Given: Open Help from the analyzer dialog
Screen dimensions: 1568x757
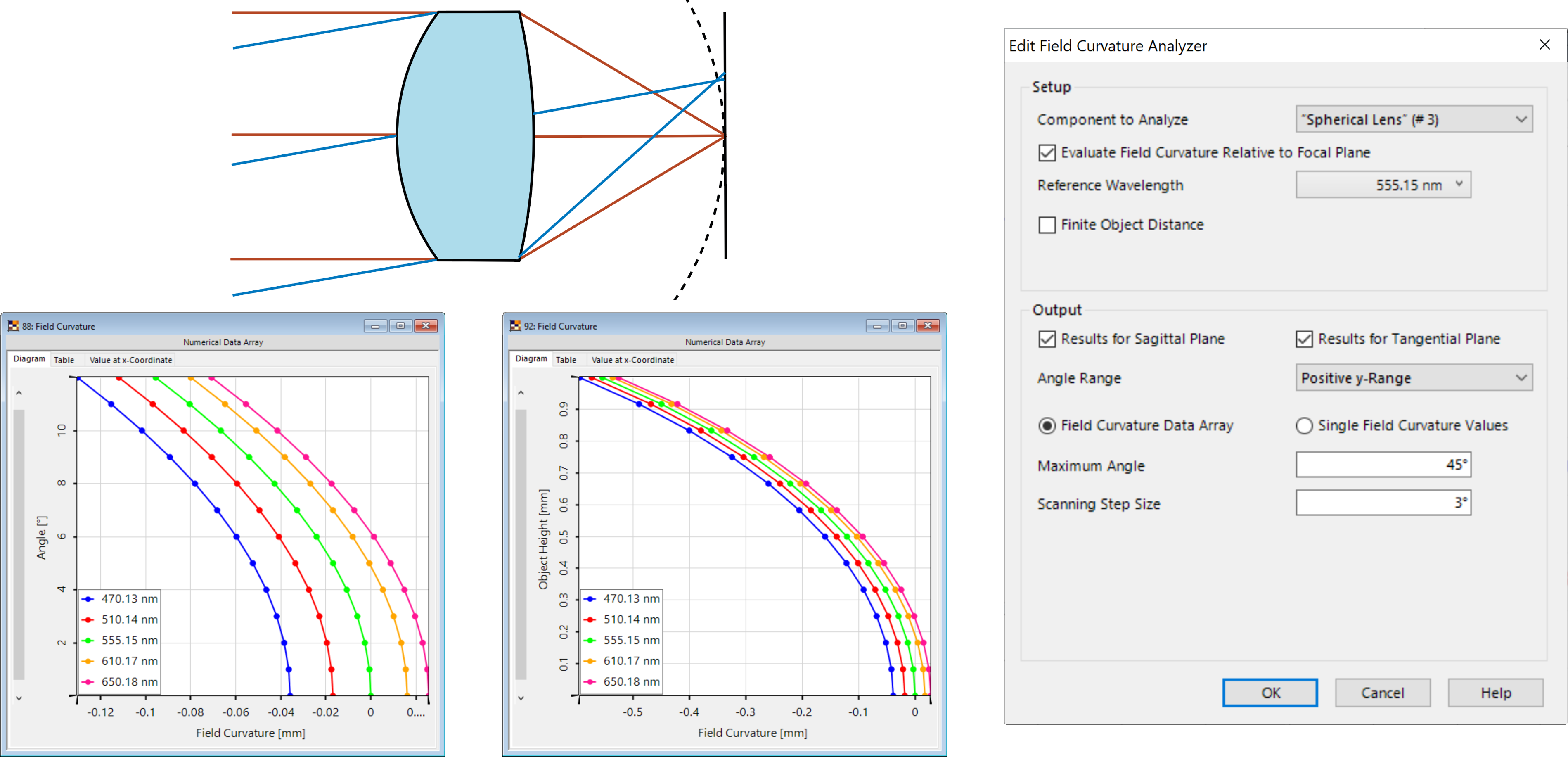Looking at the screenshot, I should (1496, 693).
